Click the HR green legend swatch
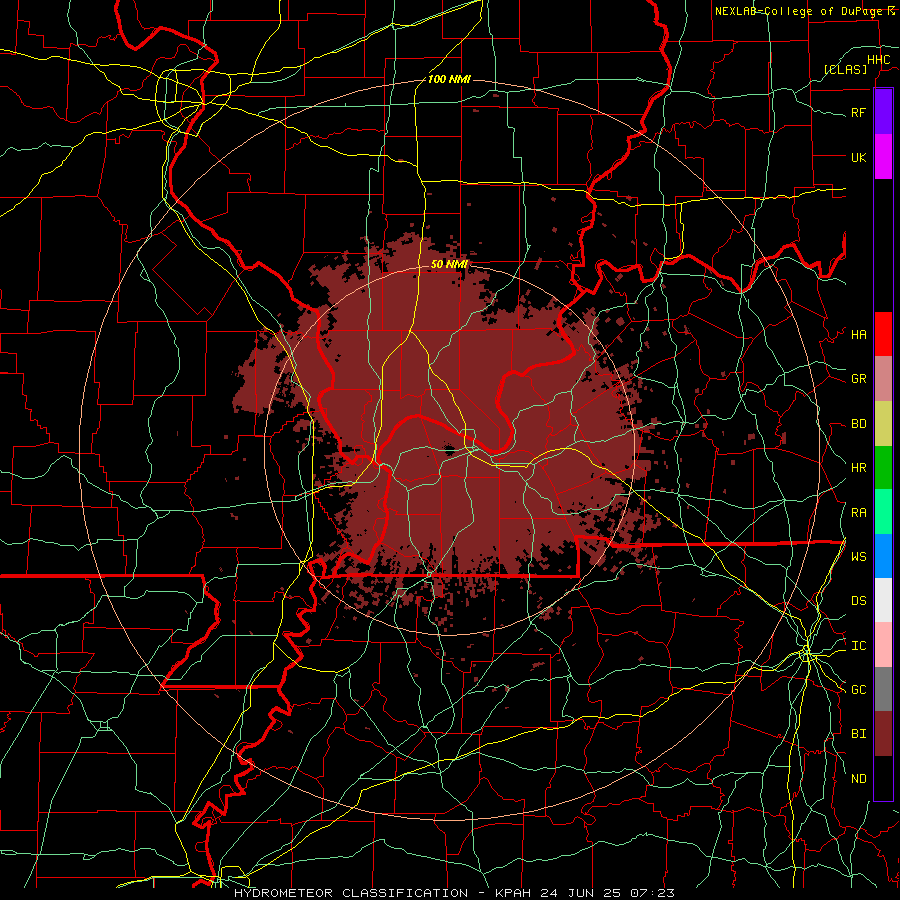The image size is (900, 900). pos(883,468)
